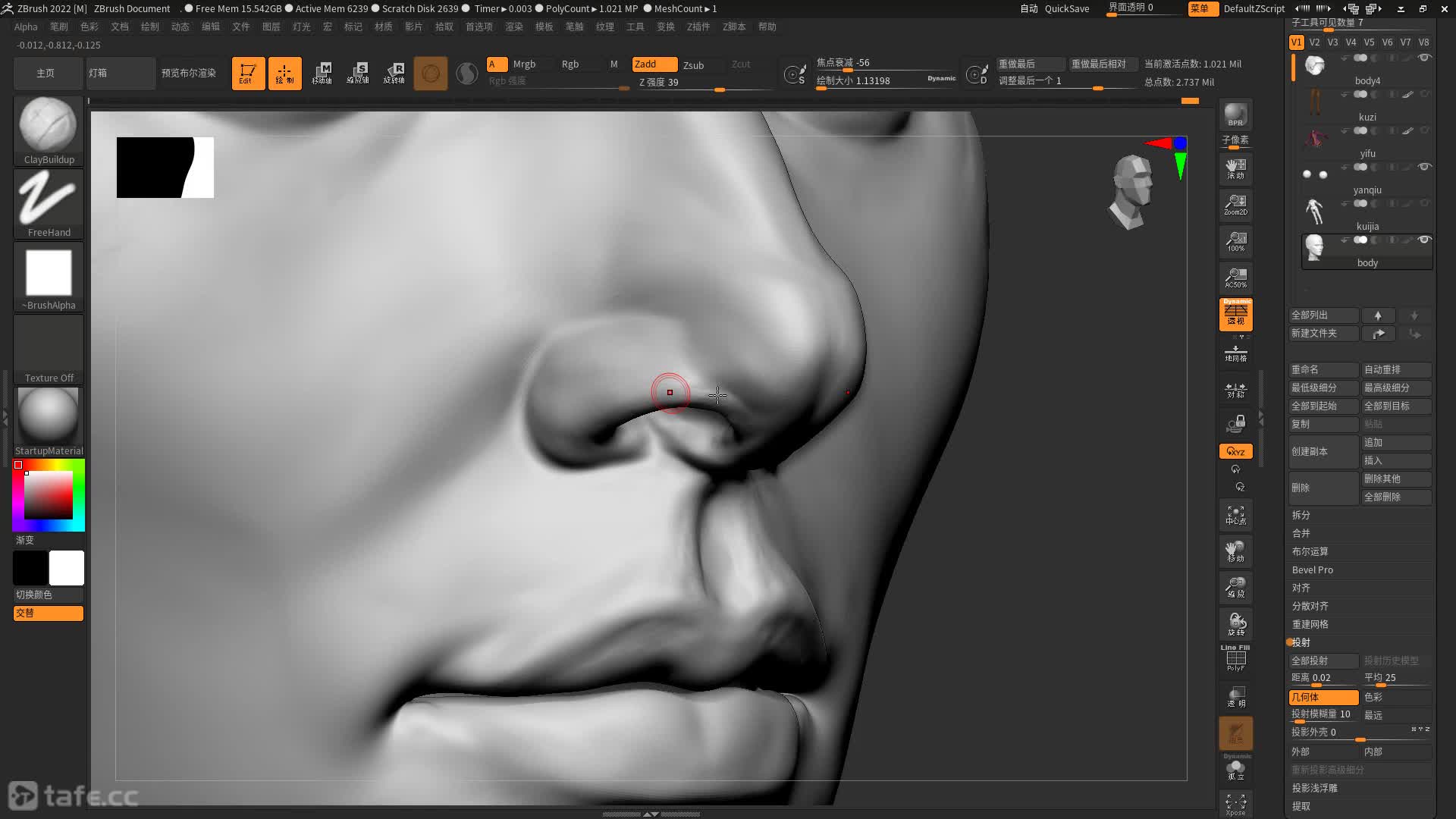
Task: Open the FreeHand stroke picker
Action: click(49, 203)
